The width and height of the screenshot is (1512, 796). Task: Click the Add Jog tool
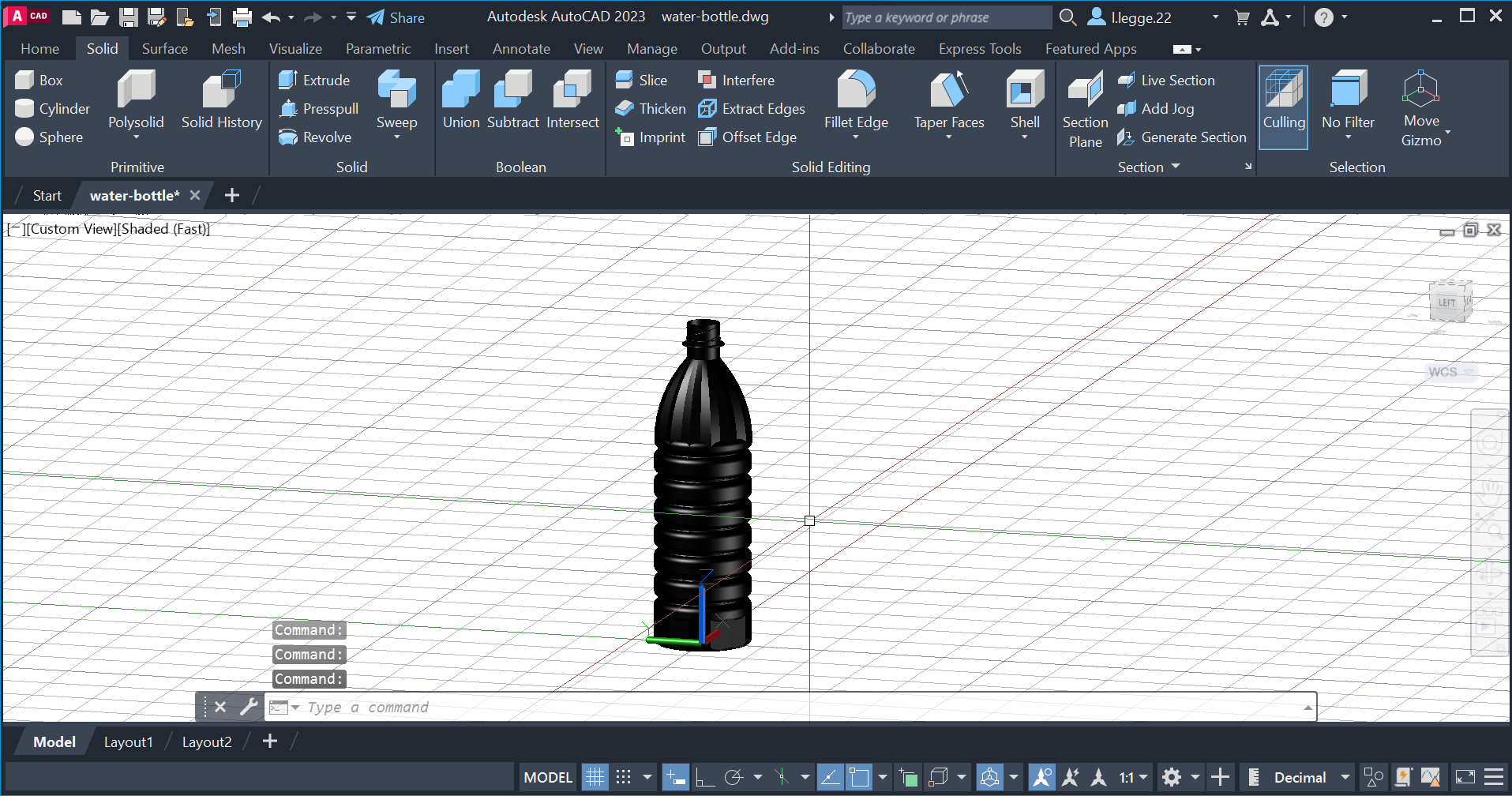(1156, 108)
